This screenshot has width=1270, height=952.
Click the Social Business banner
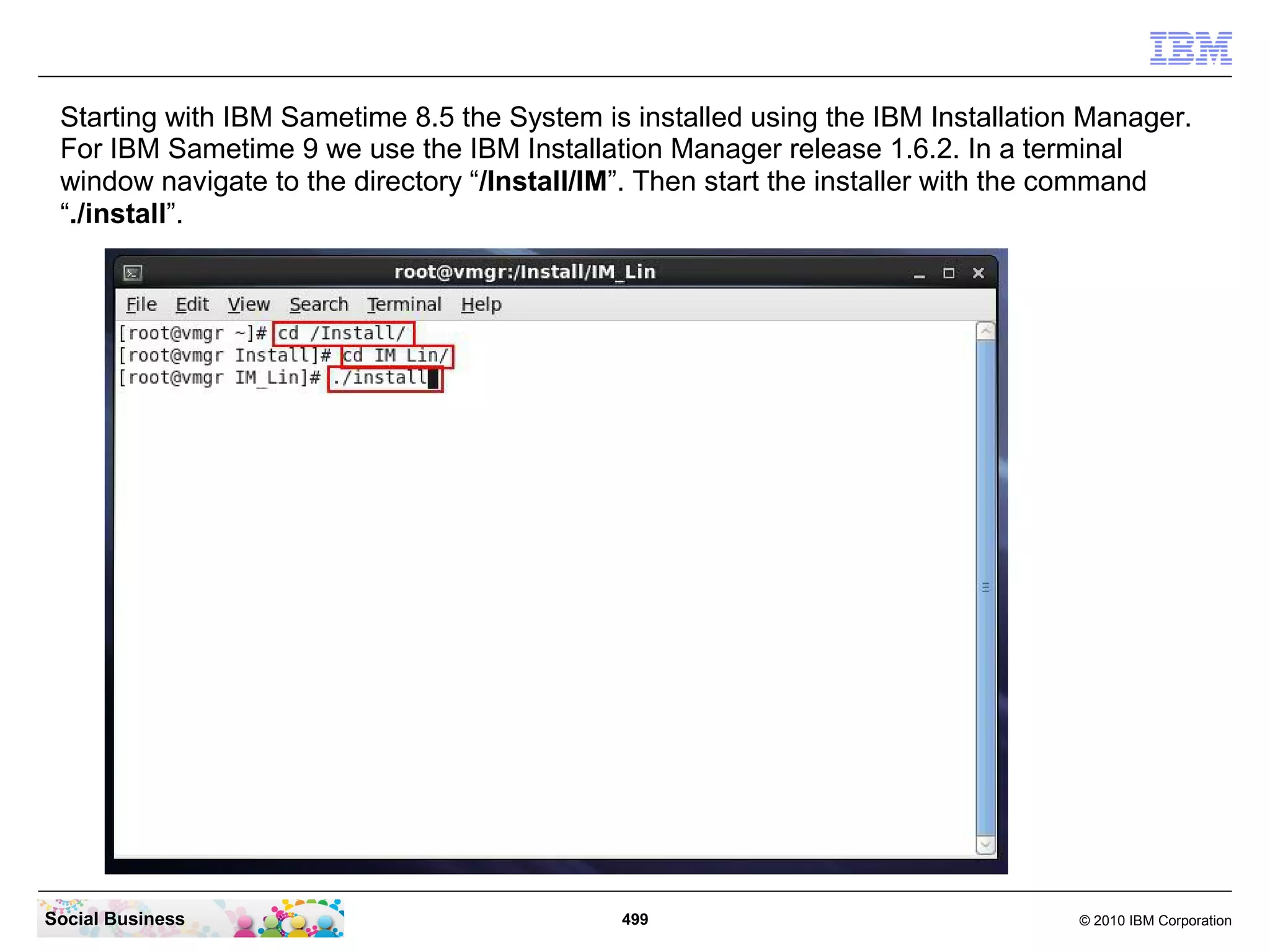(190, 919)
